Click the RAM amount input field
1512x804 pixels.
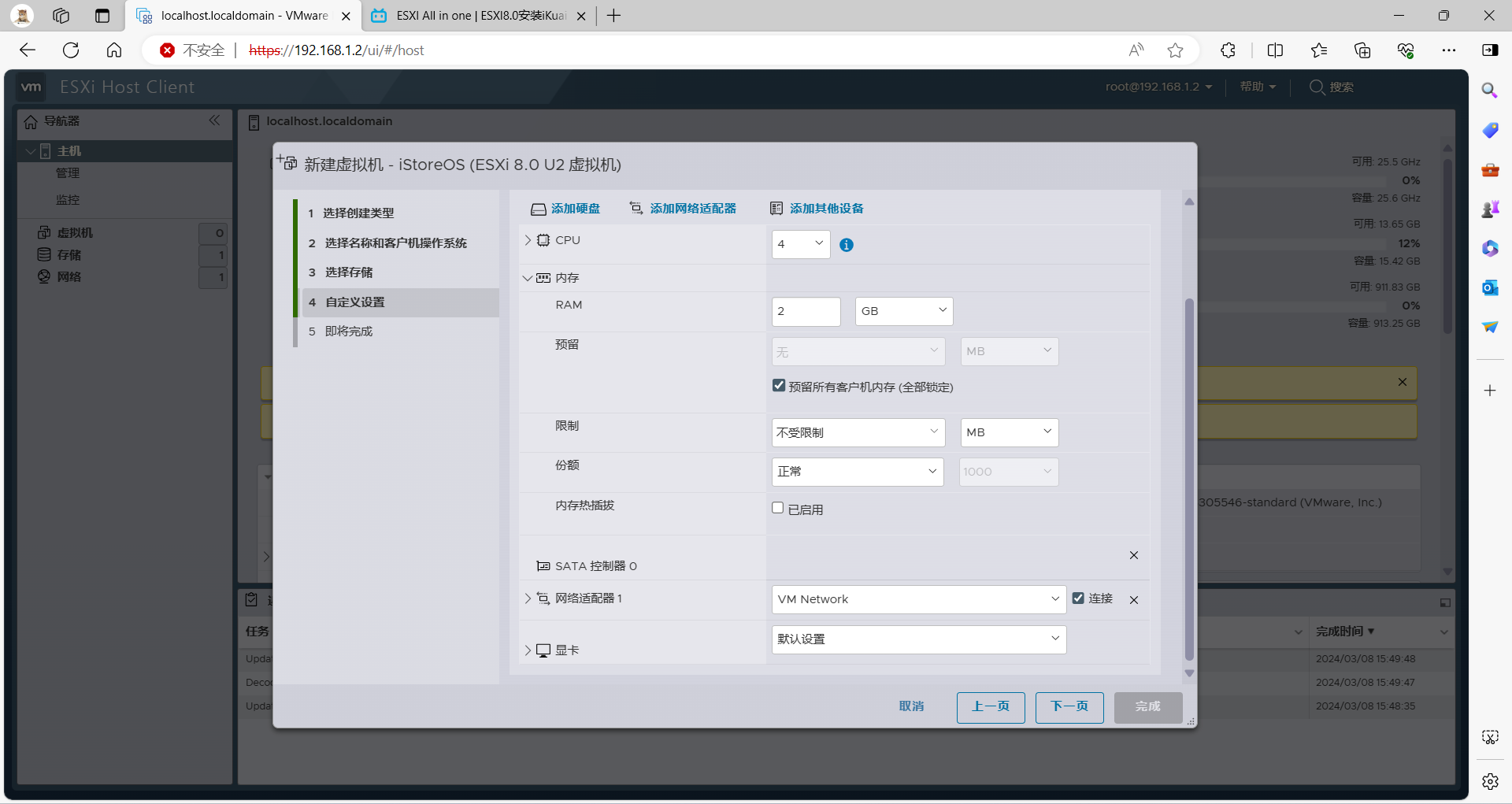[x=806, y=311]
